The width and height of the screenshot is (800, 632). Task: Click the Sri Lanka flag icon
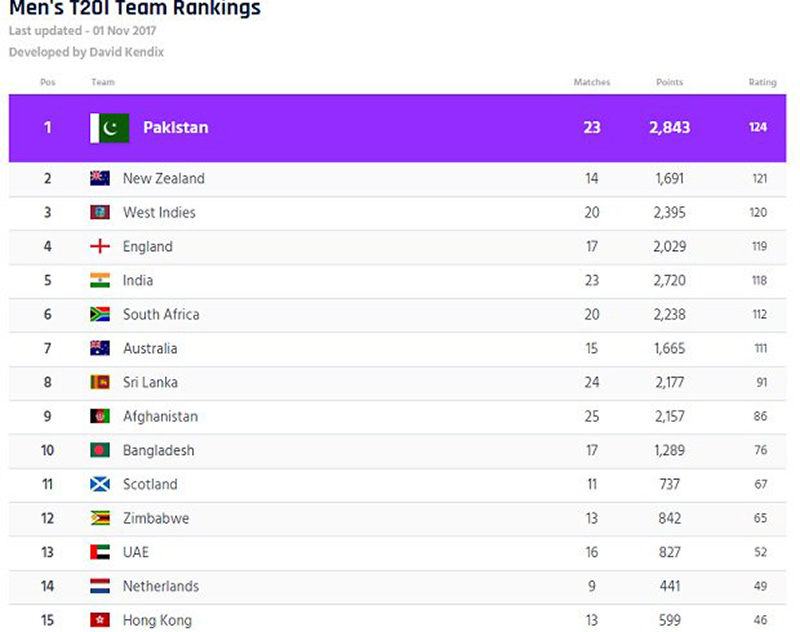pos(99,382)
